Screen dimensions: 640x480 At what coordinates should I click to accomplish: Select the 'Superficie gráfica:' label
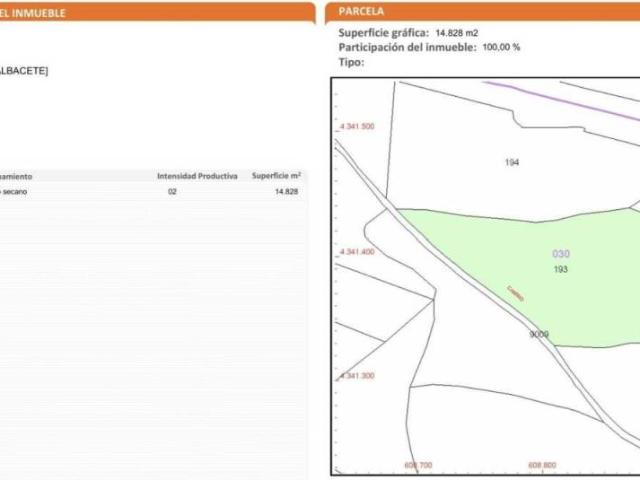click(x=383, y=33)
